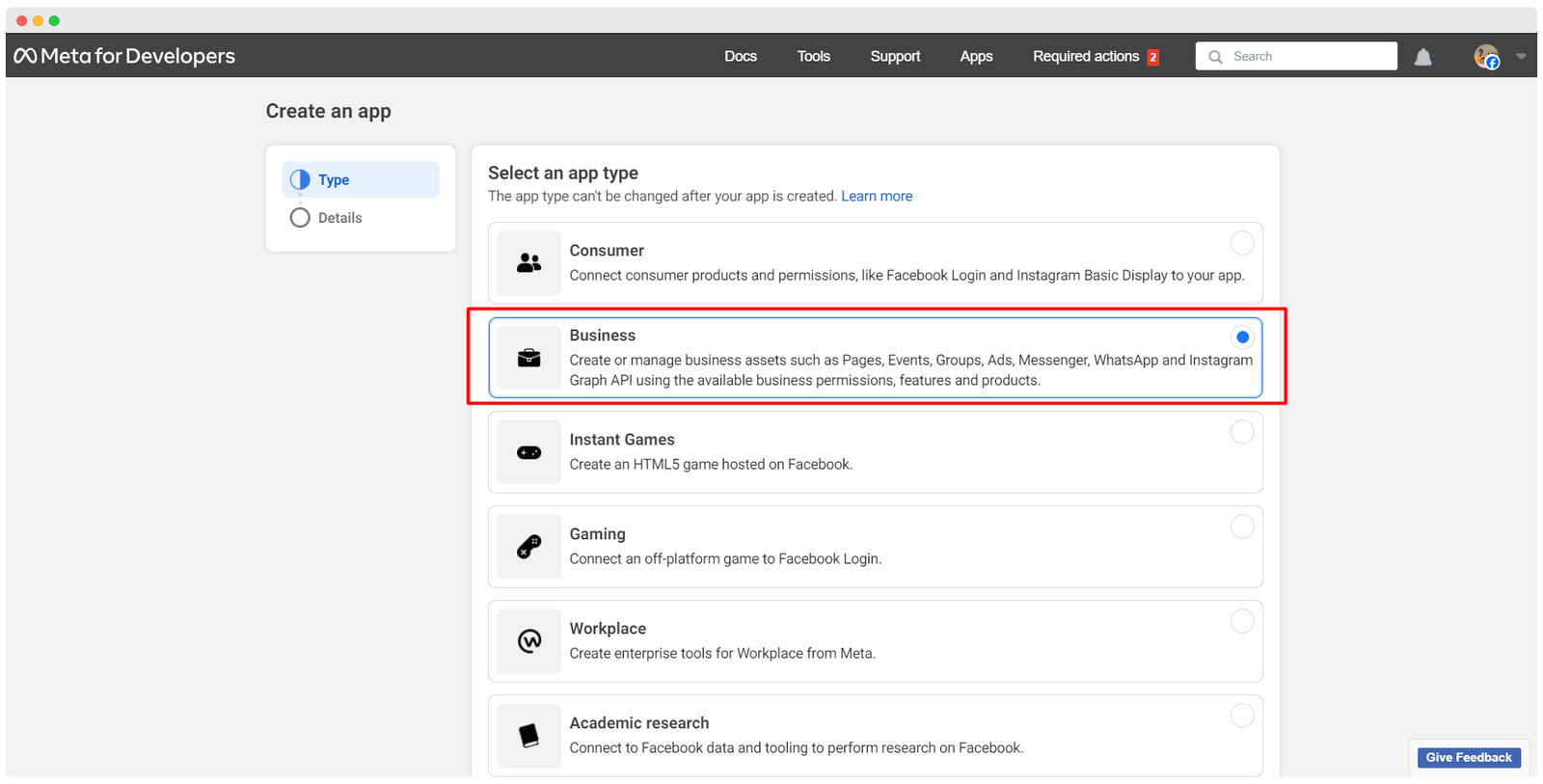This screenshot has height=784, width=1543.
Task: Select the Consumer app type radio button
Action: coord(1242,243)
